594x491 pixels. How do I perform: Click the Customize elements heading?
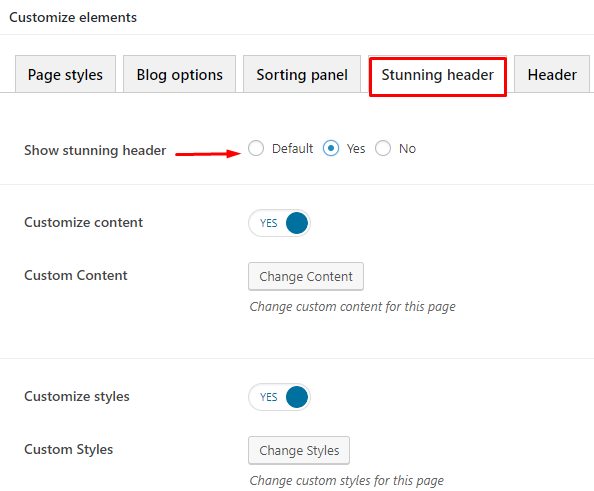[73, 17]
